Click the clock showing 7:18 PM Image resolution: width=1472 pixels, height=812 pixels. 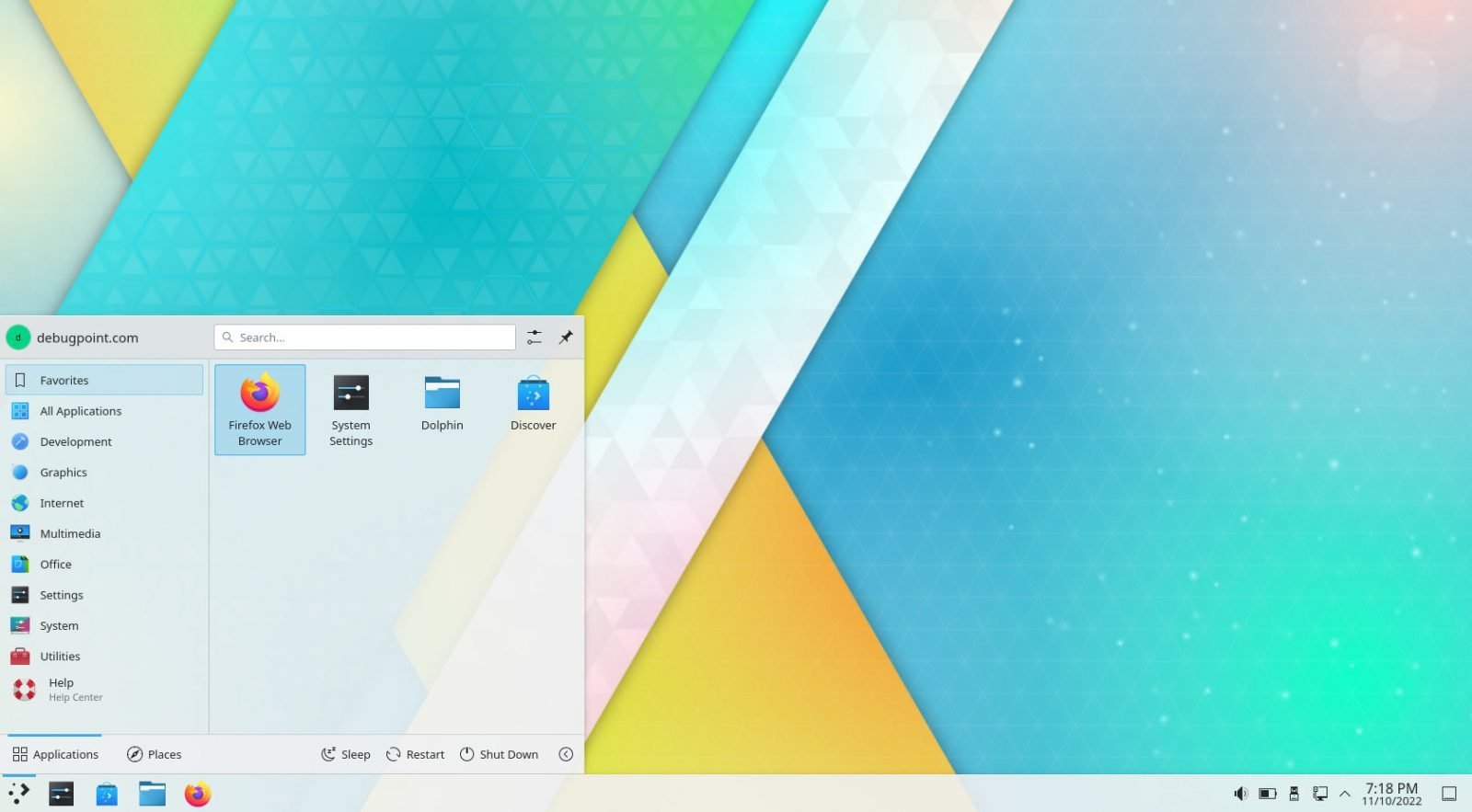tap(1391, 794)
